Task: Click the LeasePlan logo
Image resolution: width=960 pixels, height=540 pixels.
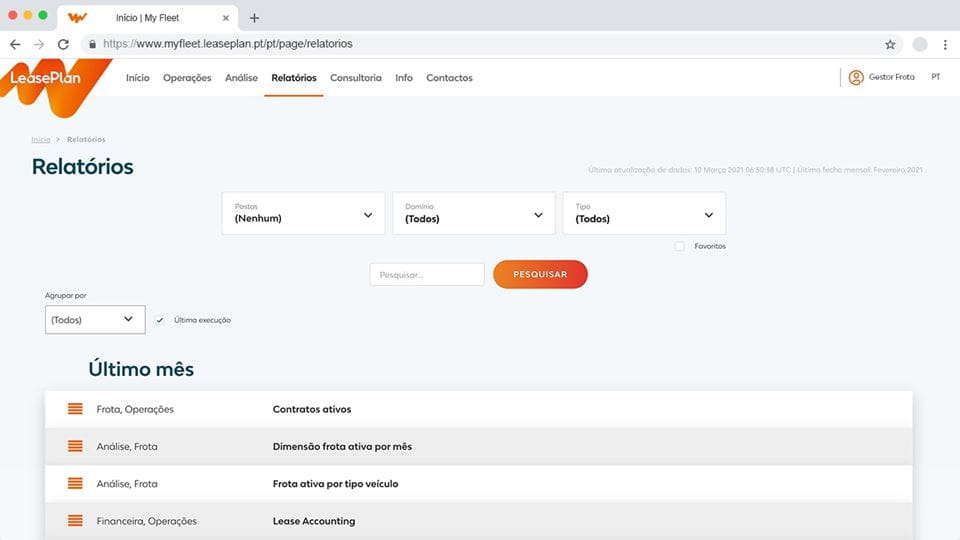Action: point(48,81)
